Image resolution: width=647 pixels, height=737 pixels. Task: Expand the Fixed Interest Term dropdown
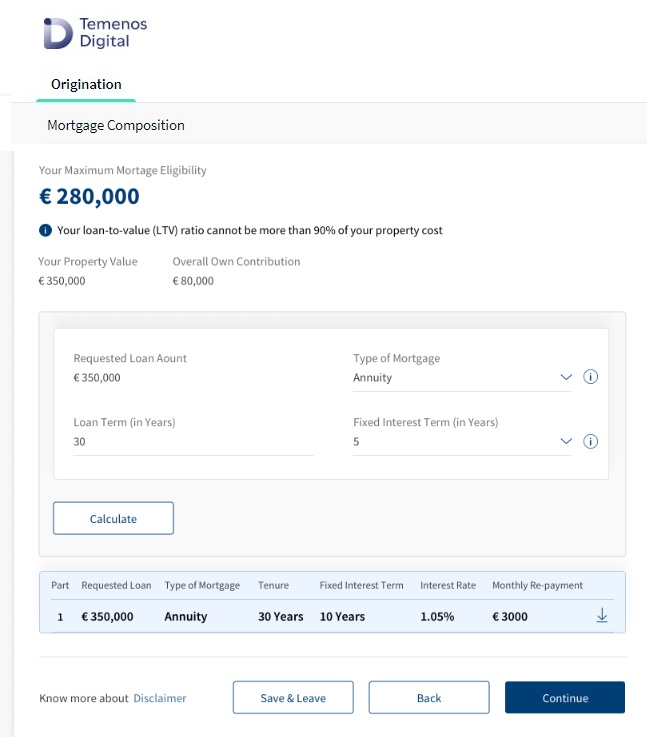[x=462, y=441]
